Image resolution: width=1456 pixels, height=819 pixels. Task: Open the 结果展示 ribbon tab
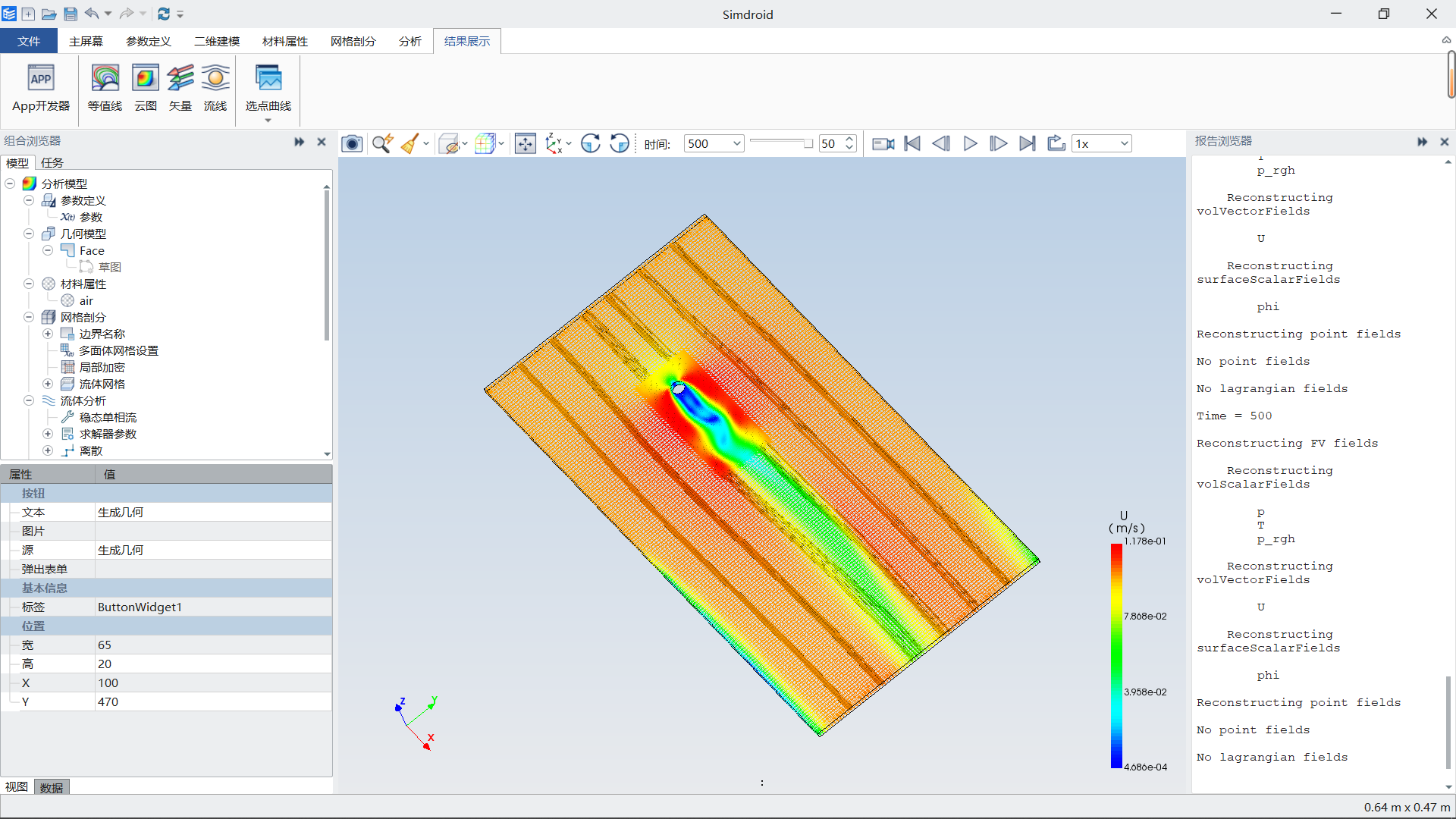tap(467, 41)
